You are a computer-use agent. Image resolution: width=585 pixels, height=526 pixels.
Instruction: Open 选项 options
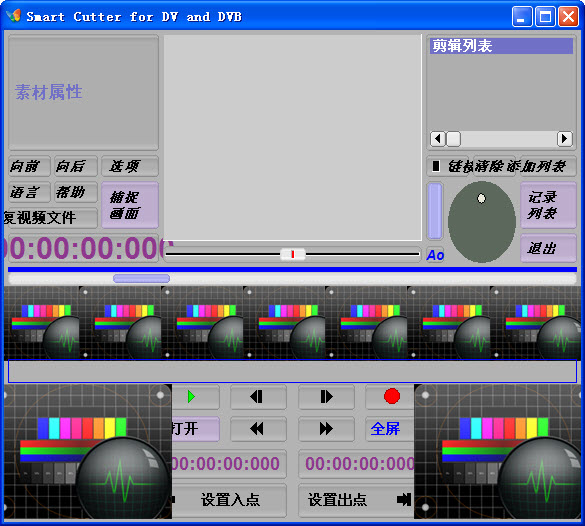coord(130,166)
